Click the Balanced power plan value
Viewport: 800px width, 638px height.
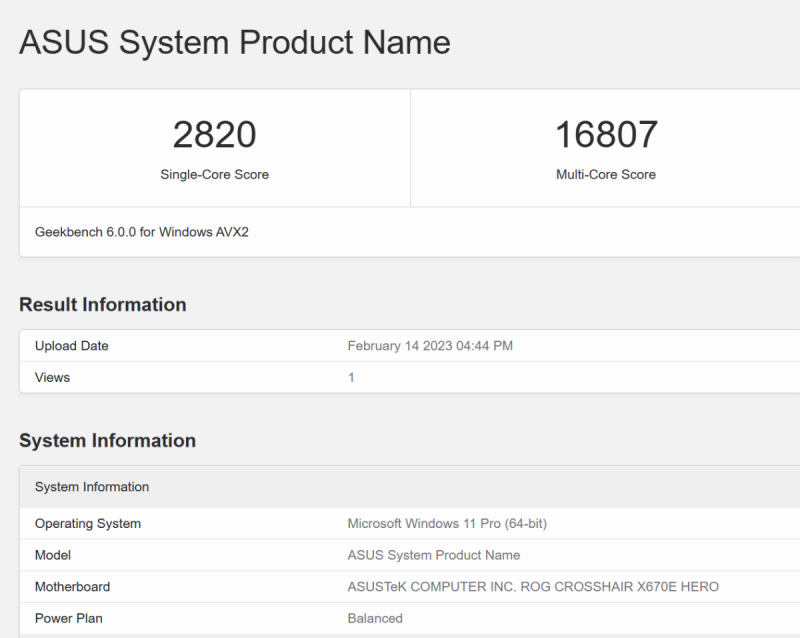coord(375,618)
